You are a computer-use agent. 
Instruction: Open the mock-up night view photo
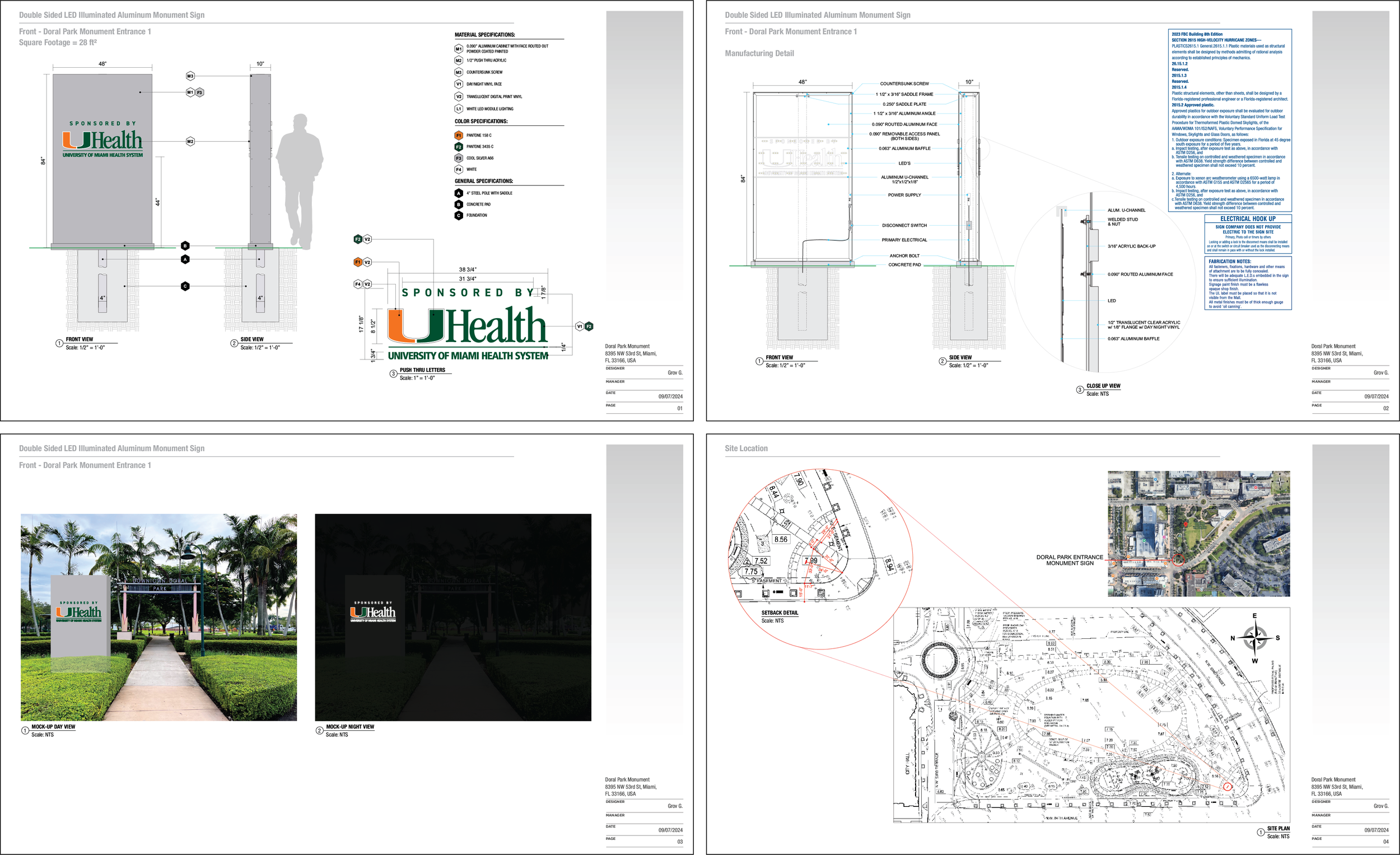point(453,618)
